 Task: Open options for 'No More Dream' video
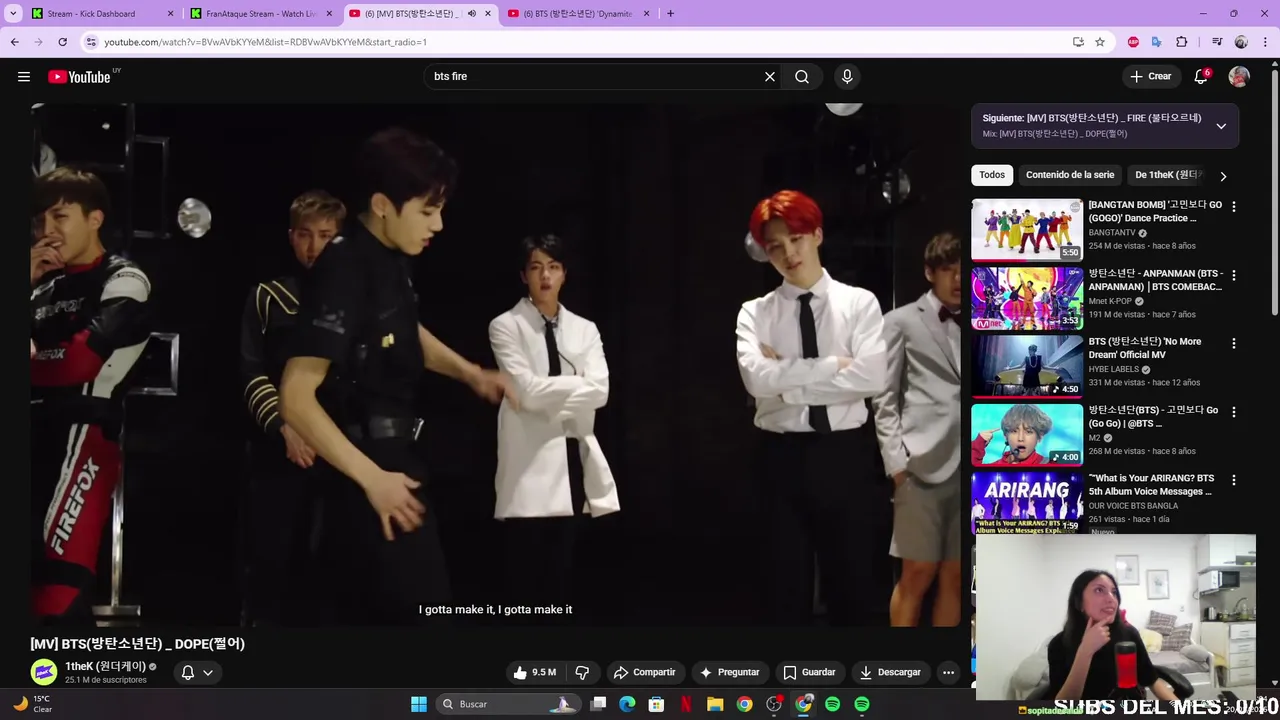pyautogui.click(x=1233, y=343)
